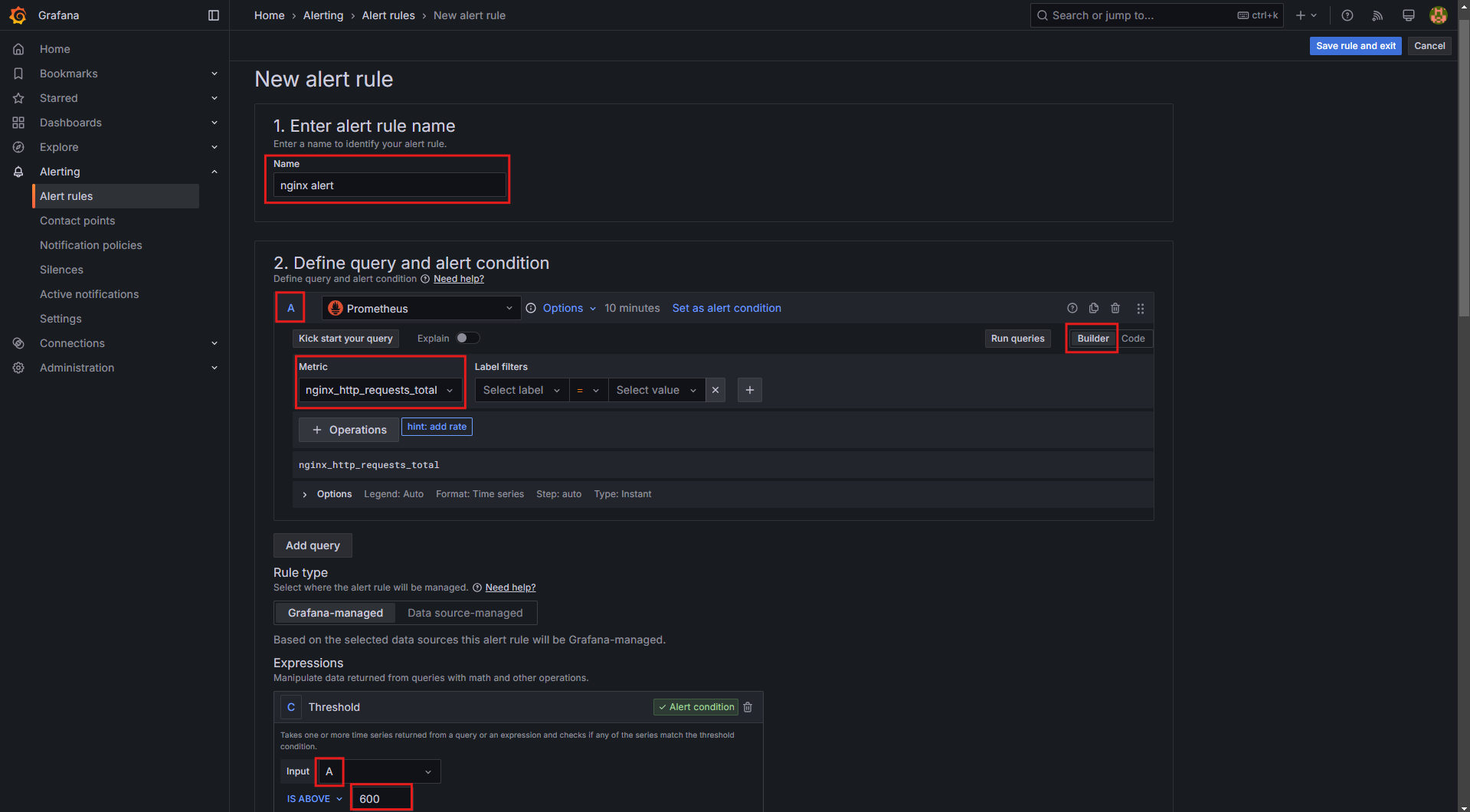Switch to Builder query mode
1470x812 pixels.
coord(1093,339)
